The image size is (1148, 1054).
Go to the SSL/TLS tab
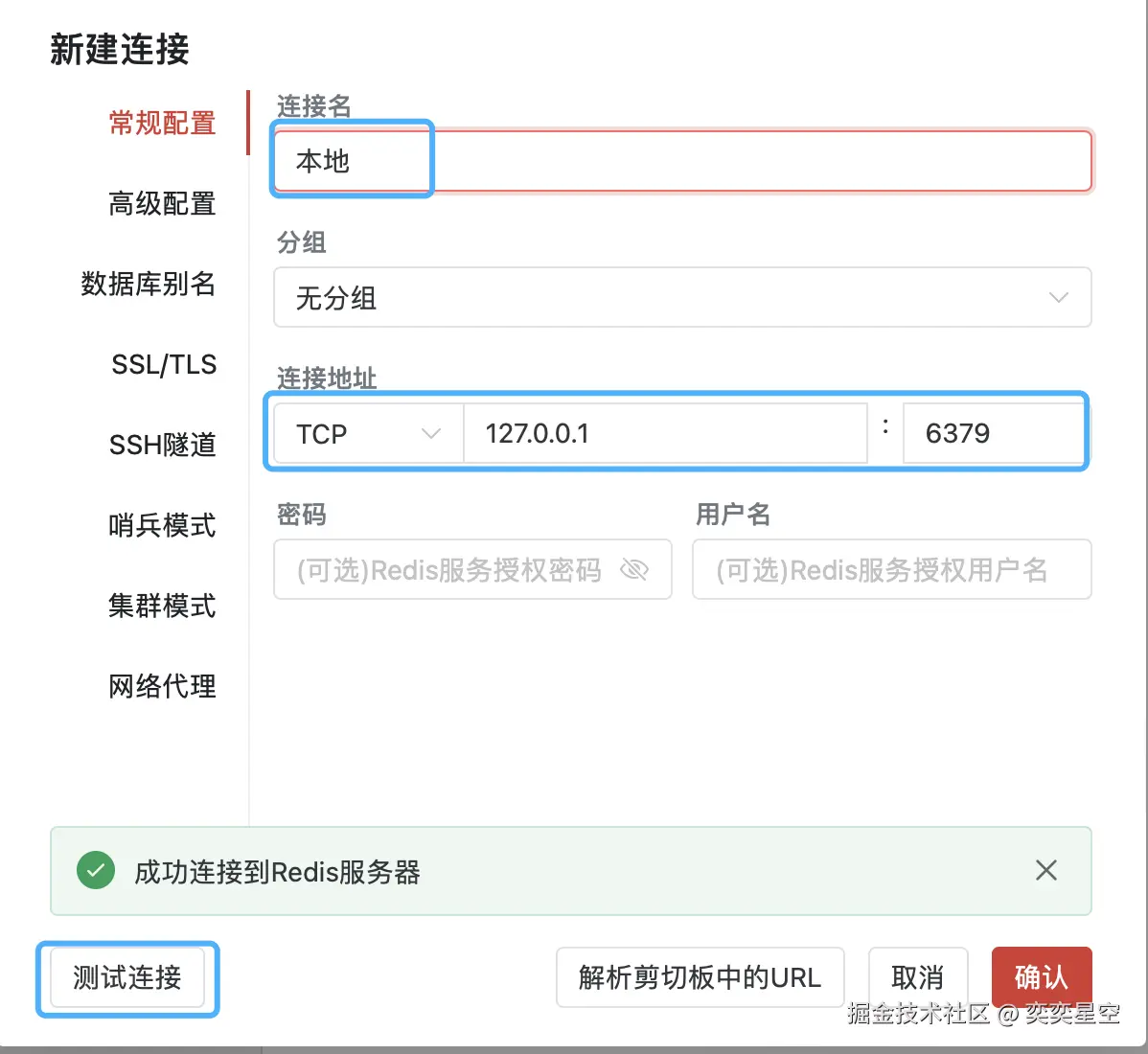pos(164,365)
